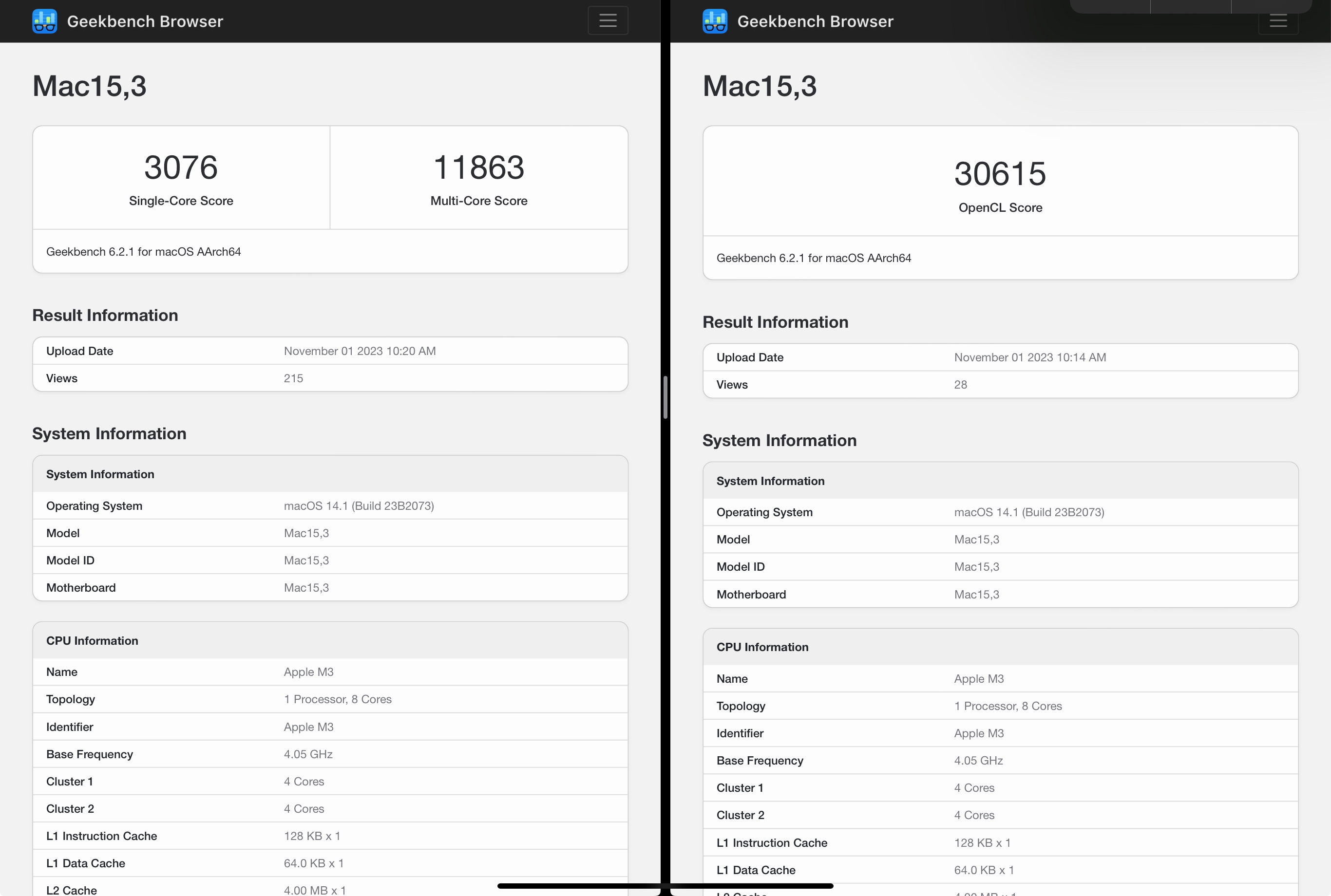Click the multi-core score 11863
This screenshot has height=896, width=1331.
click(478, 168)
